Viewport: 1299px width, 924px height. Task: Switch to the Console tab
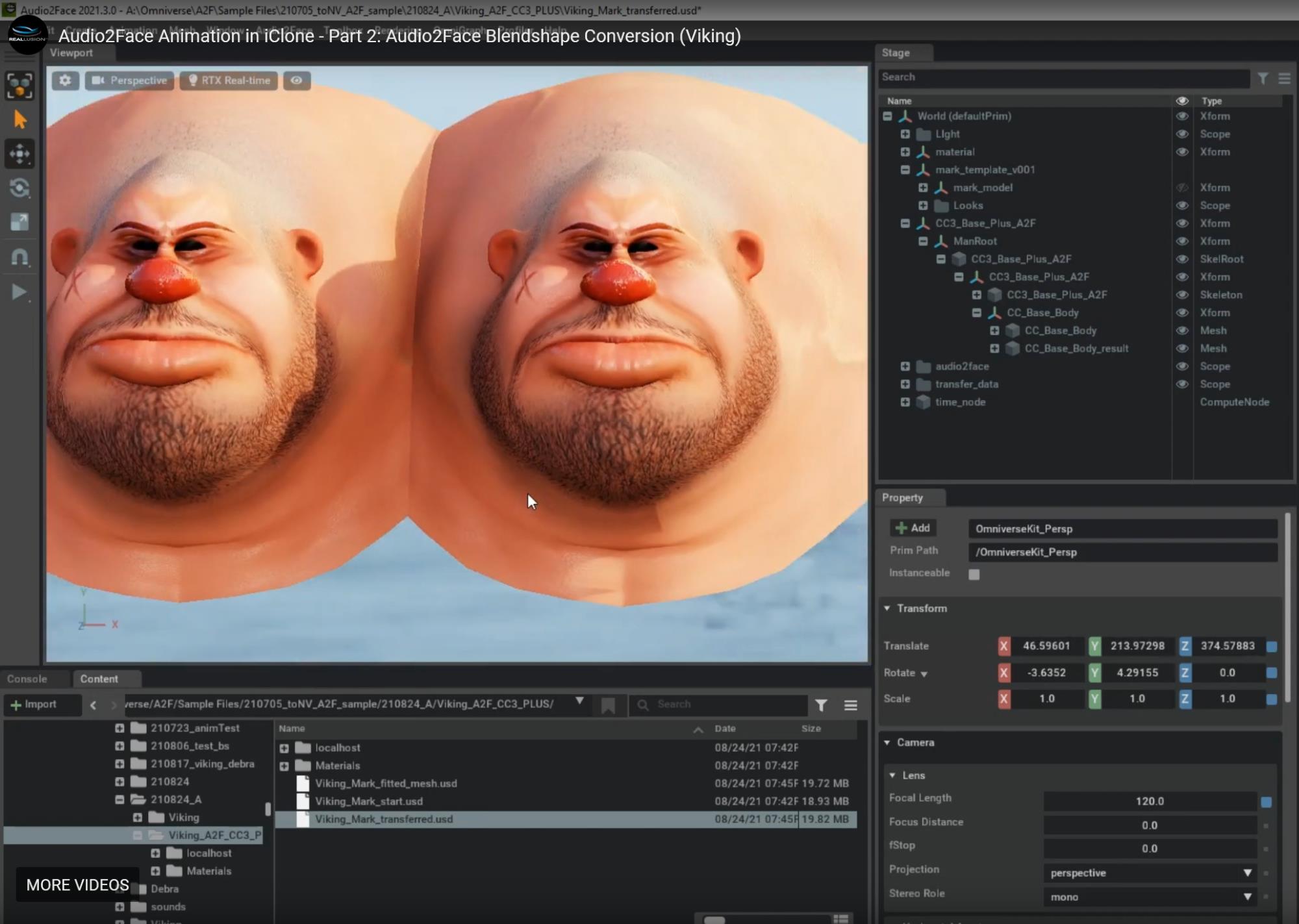point(27,679)
